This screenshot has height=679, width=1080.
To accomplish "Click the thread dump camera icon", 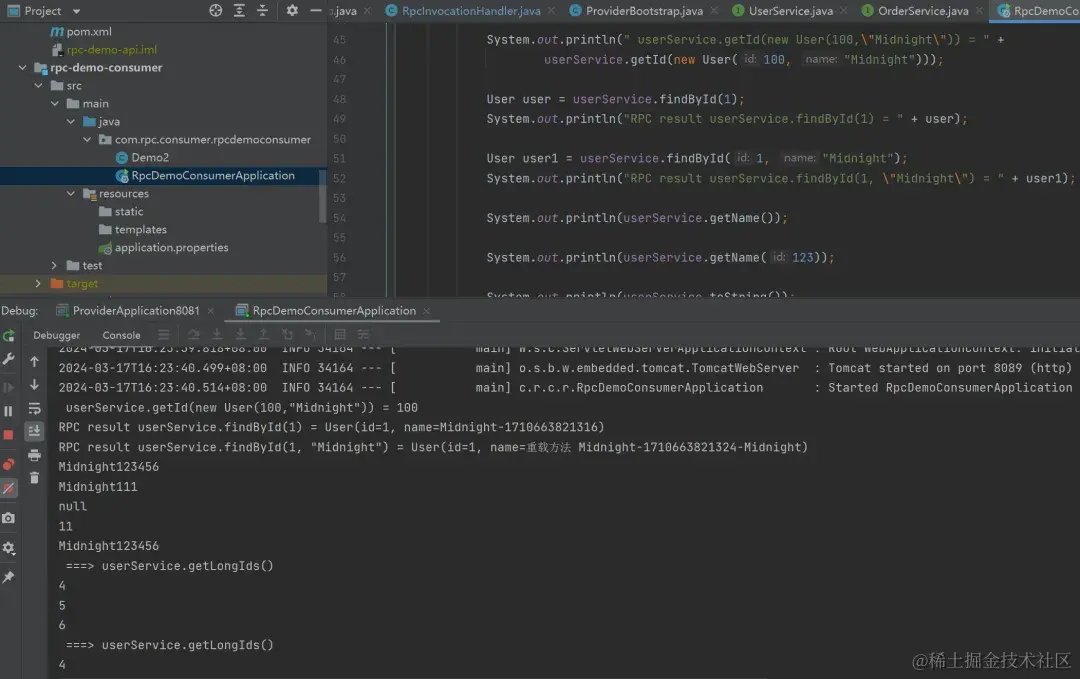I will [8, 518].
